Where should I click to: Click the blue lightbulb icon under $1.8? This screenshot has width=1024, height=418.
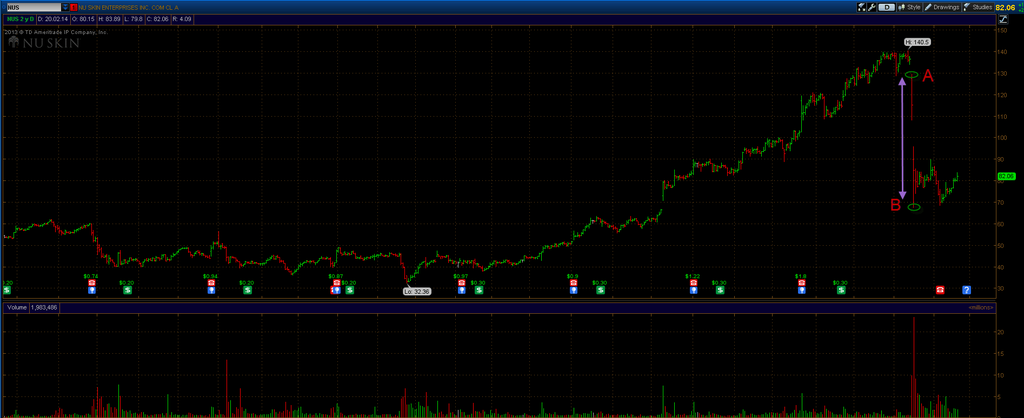click(801, 290)
